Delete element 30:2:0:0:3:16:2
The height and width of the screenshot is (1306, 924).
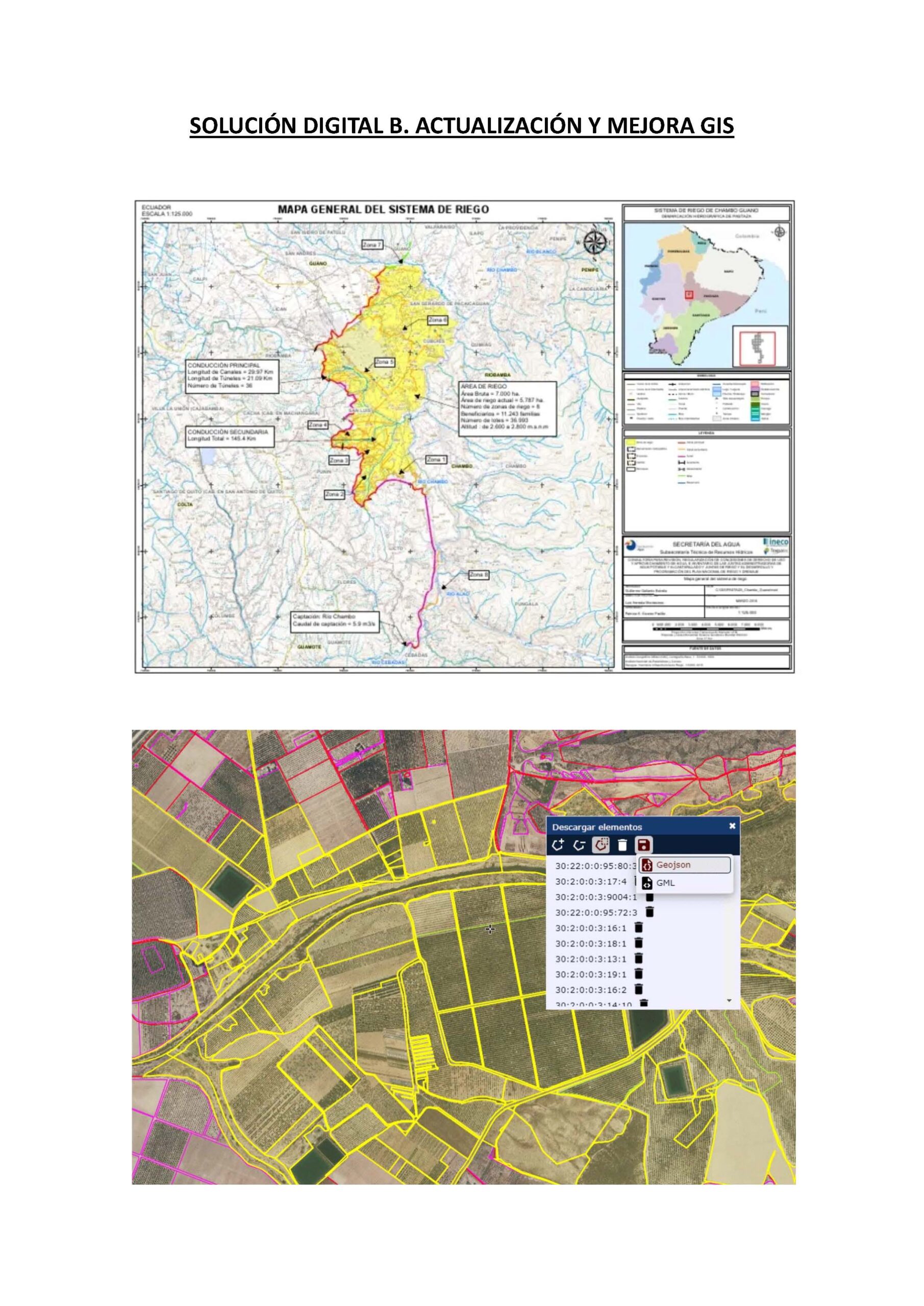click(x=639, y=990)
